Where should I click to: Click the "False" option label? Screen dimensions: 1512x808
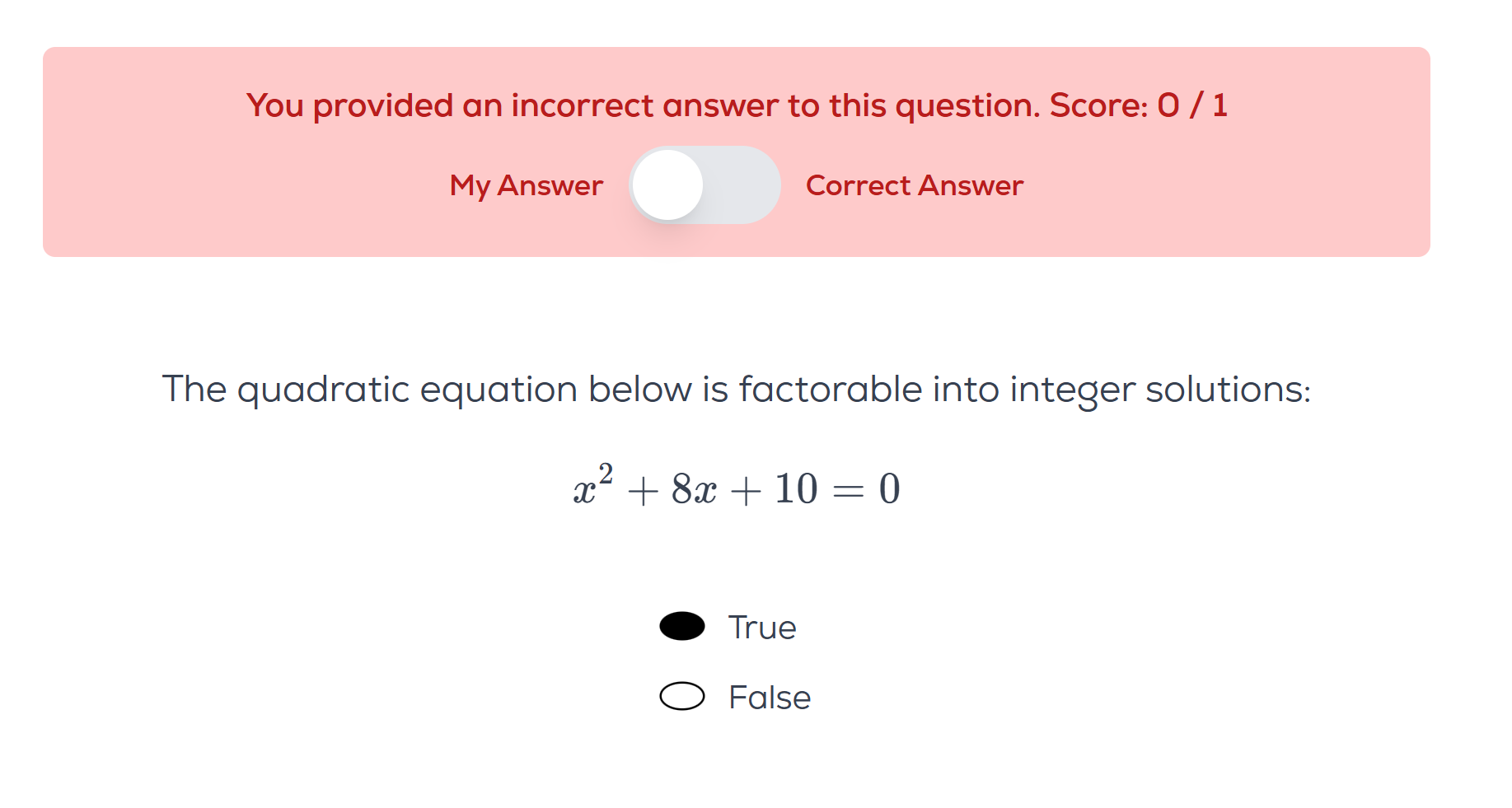[770, 698]
